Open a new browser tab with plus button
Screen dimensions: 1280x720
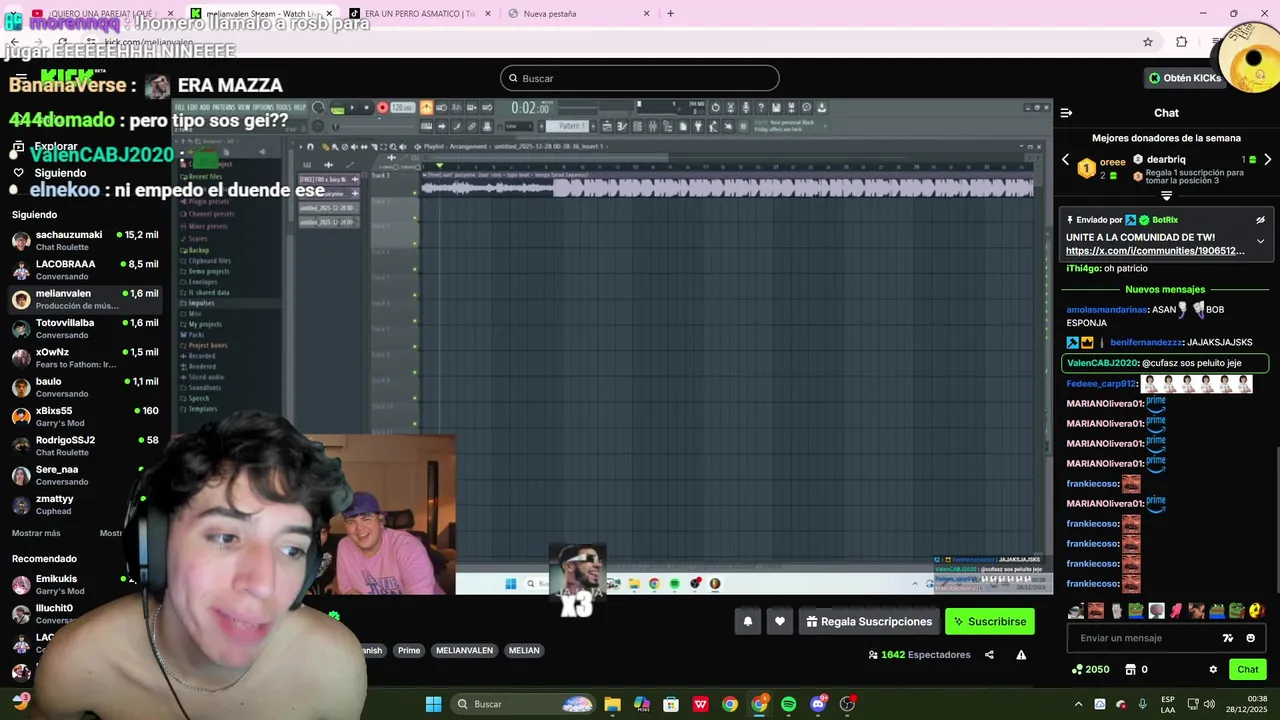coord(670,14)
